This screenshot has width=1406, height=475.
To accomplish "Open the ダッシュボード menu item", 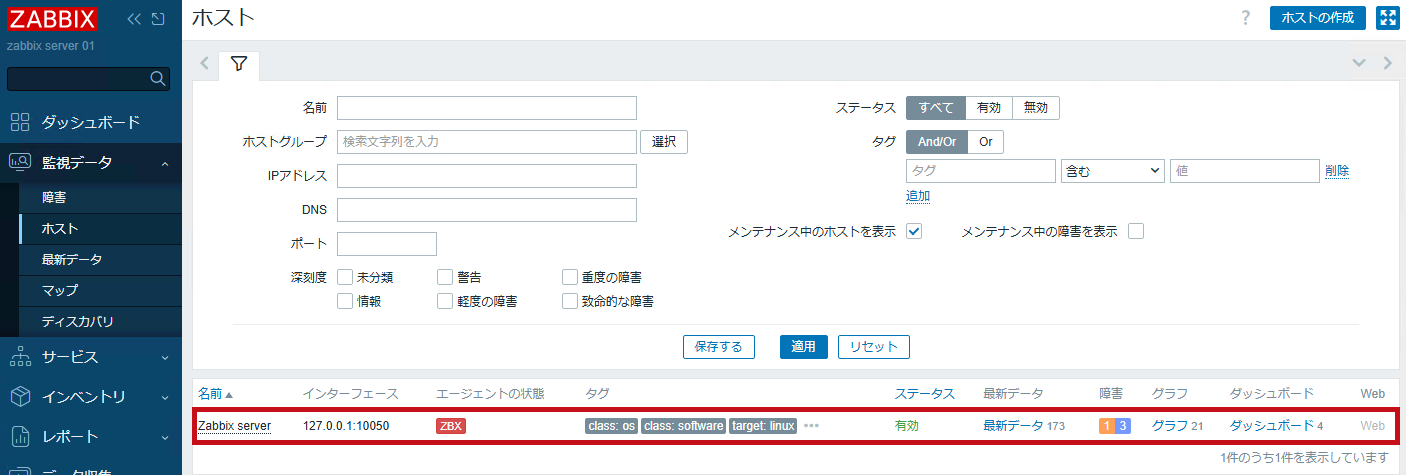I will click(90, 122).
